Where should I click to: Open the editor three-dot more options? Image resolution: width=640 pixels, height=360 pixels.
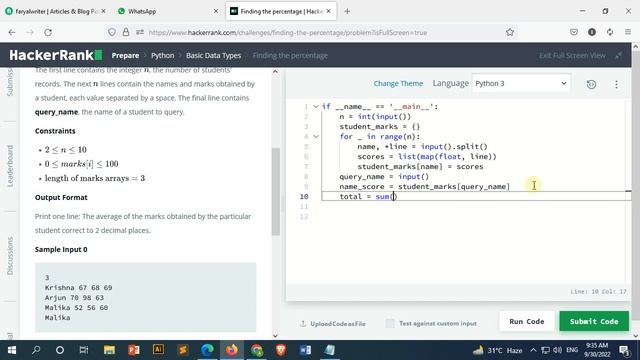(616, 84)
